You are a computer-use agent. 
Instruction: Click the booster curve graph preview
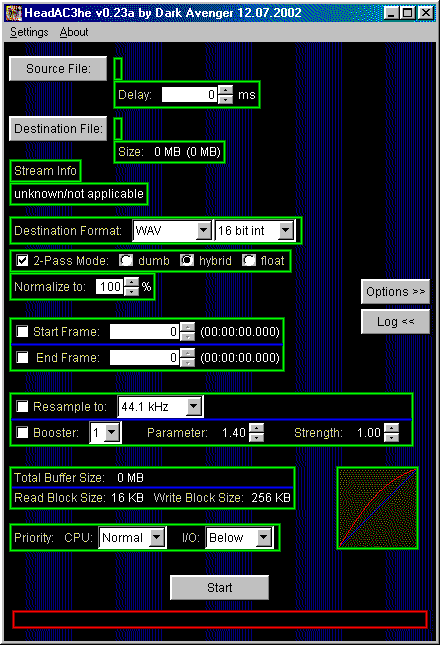[377, 508]
